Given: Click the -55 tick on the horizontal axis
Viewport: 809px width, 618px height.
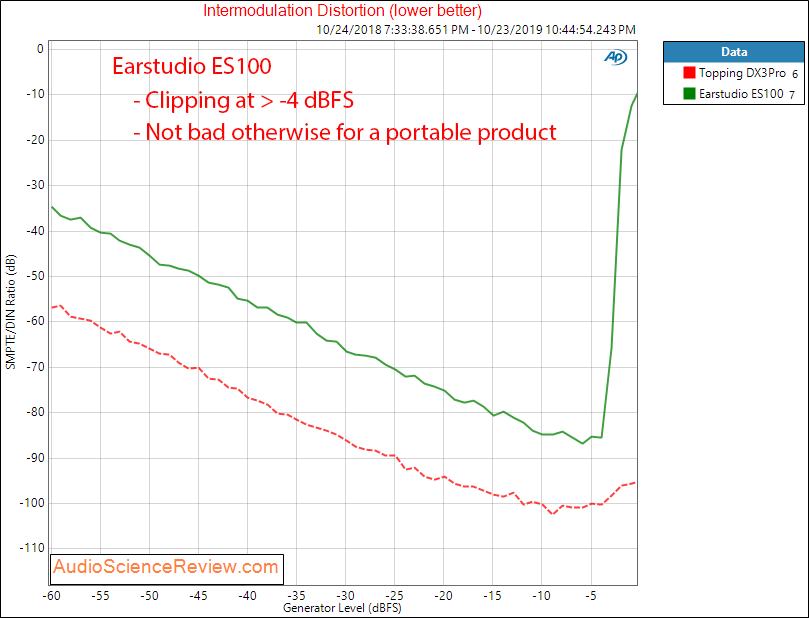Looking at the screenshot, I should [x=101, y=596].
